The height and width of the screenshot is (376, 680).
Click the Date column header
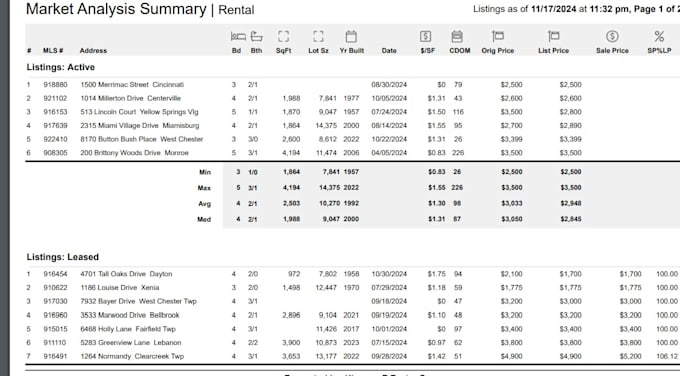(x=389, y=51)
